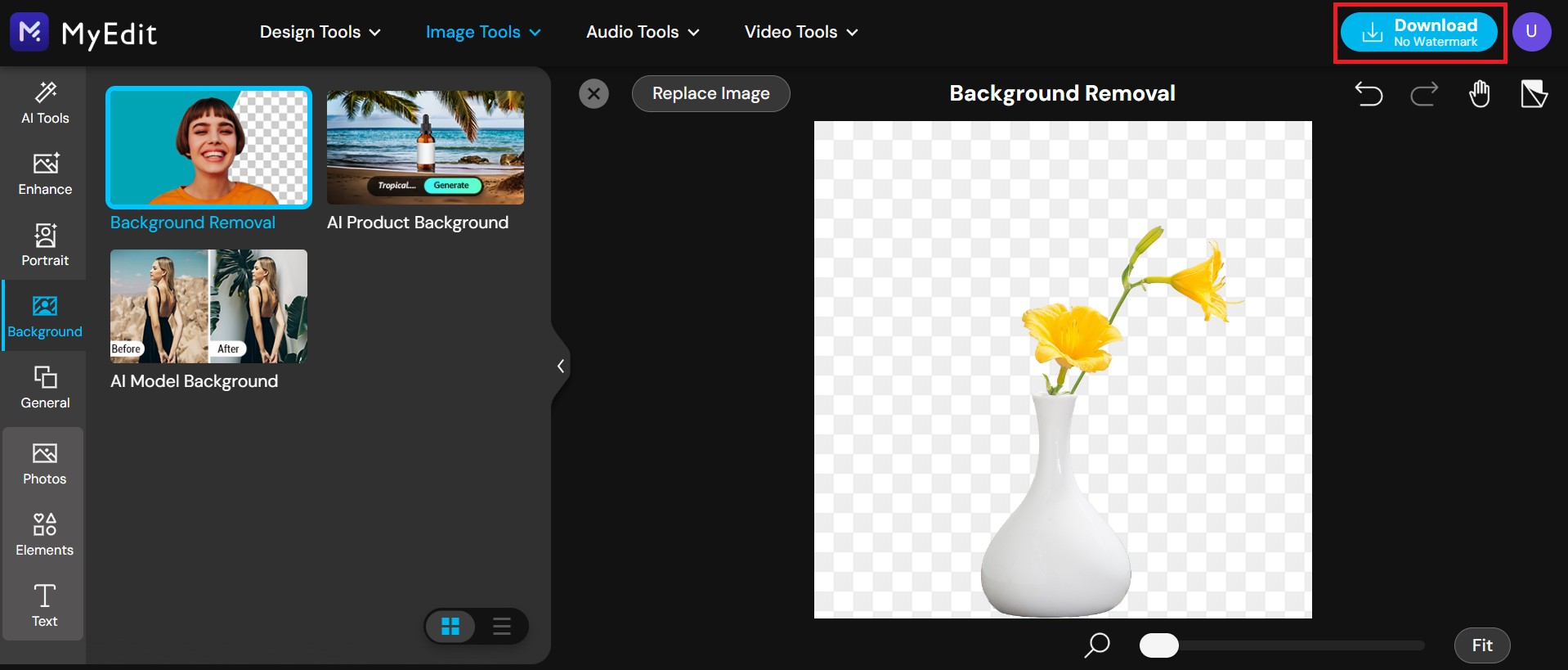The image size is (1568, 670).
Task: Open the Text sidebar tool
Action: pos(44,605)
